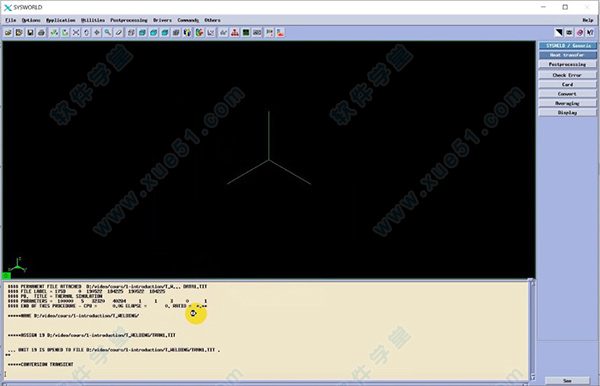This screenshot has width=600, height=386.
Task: Click the printer icon in toolbar
Action: (41, 33)
